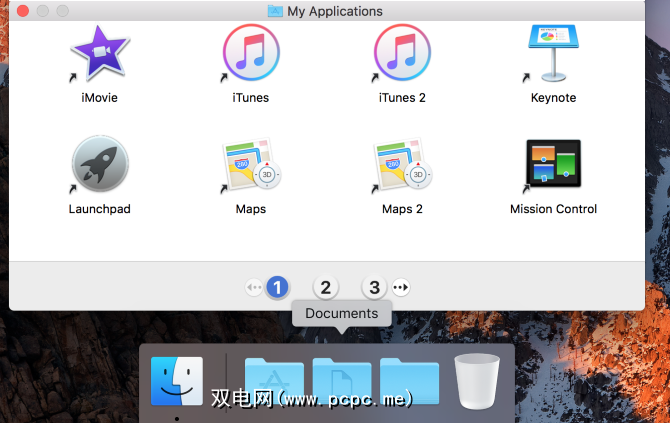The width and height of the screenshot is (670, 423).
Task: Open the iMovie app shortcut
Action: click(100, 53)
